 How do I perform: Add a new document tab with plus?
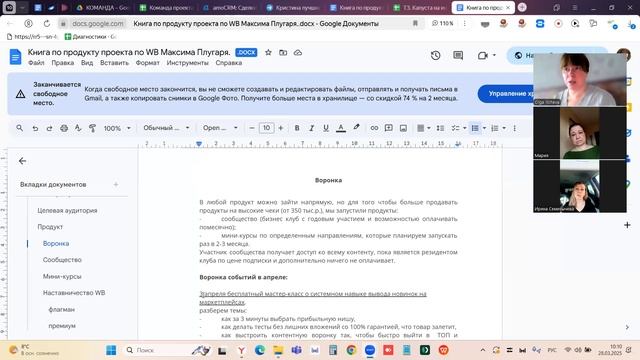tap(116, 184)
